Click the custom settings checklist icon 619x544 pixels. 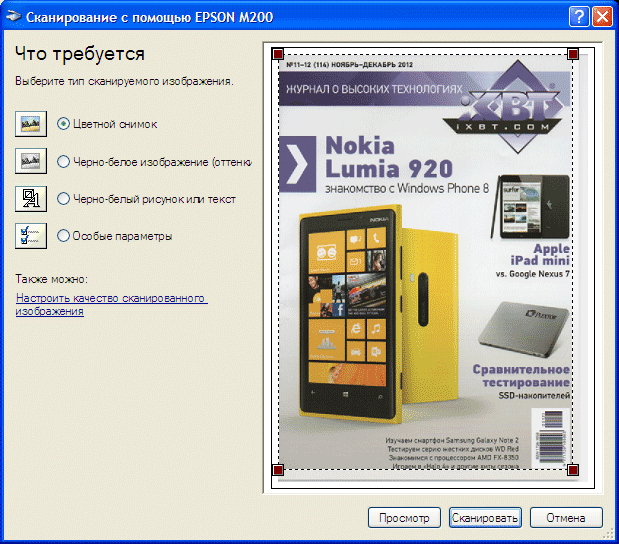[31, 236]
